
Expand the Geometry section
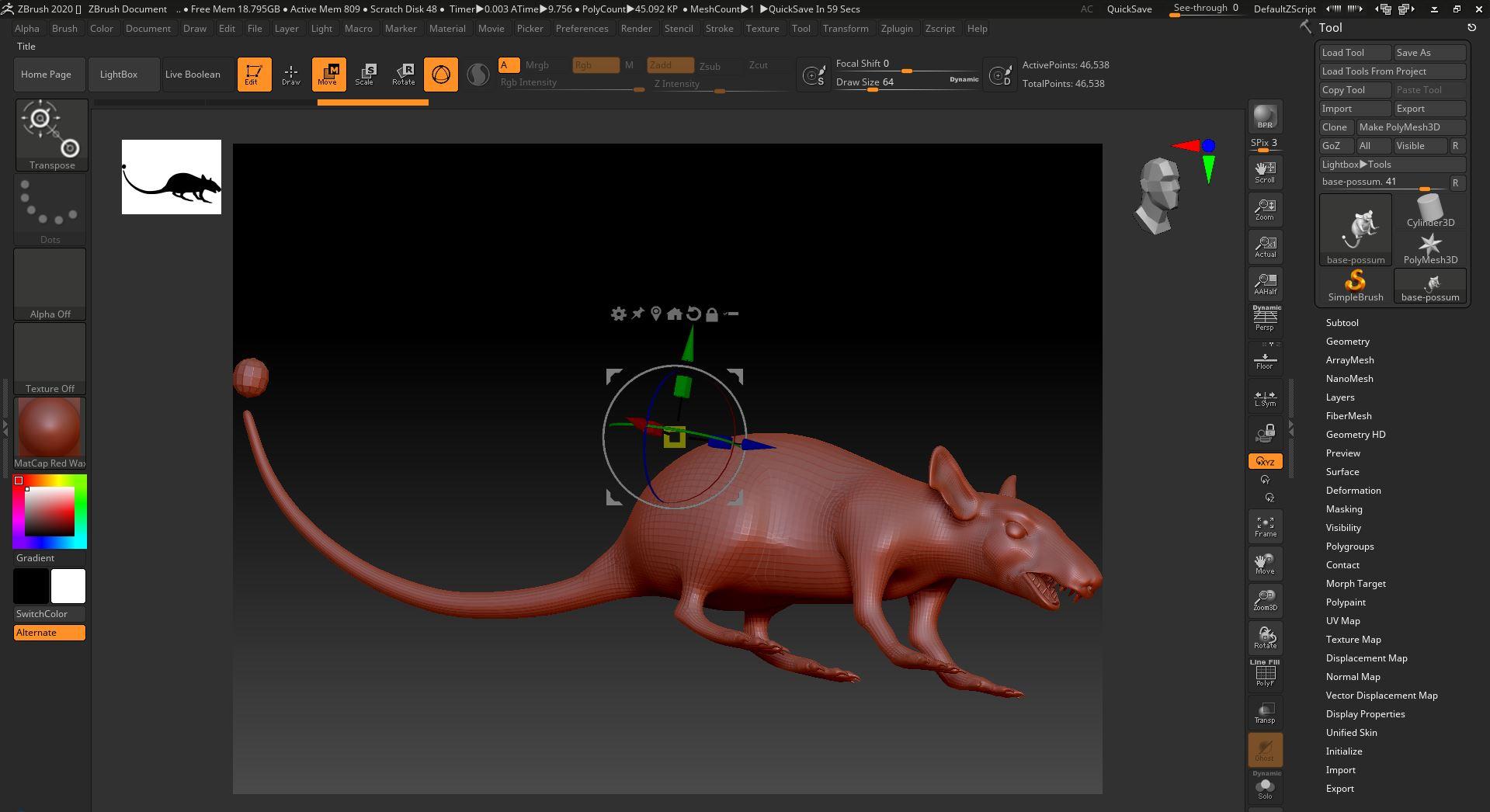point(1347,342)
